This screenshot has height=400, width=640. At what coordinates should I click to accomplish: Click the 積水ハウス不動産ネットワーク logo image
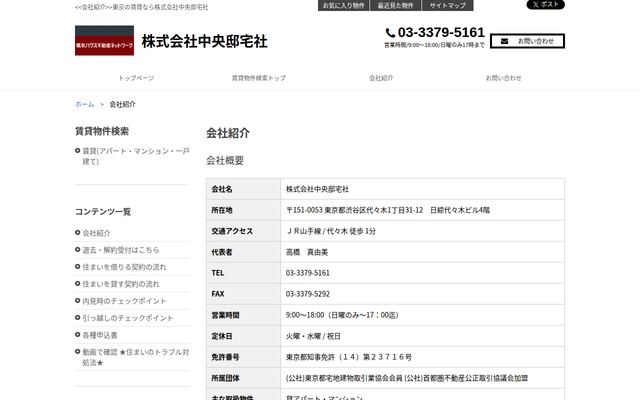point(104,40)
